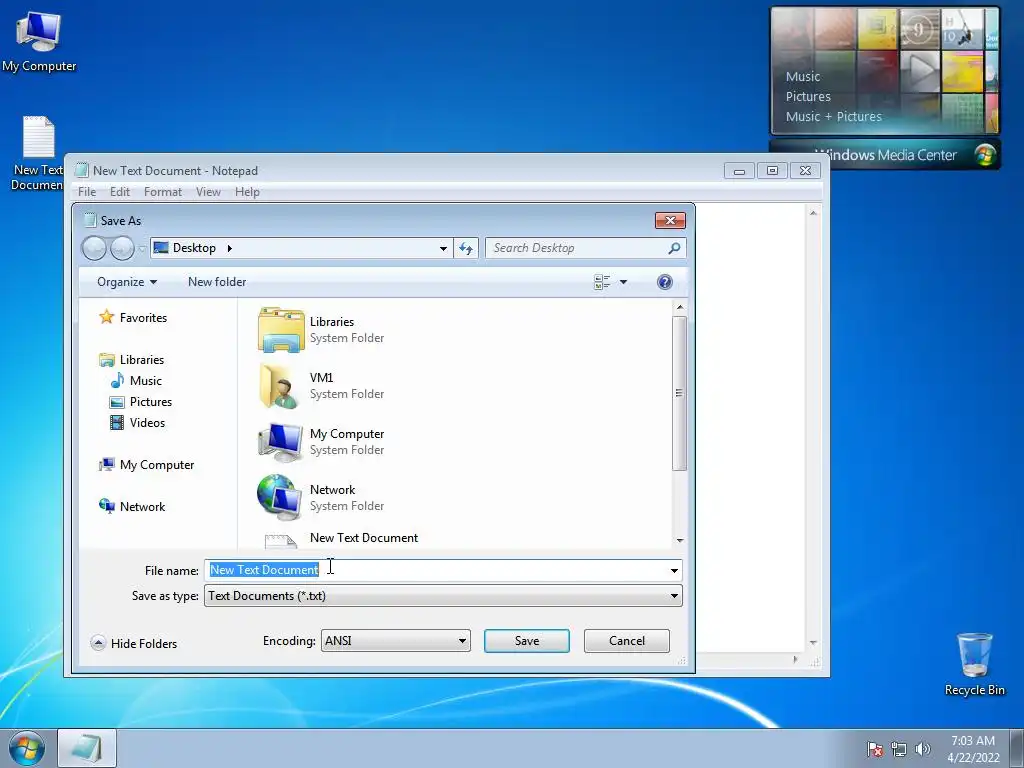The image size is (1024, 768).
Task: Click the Cancel button
Action: (x=626, y=641)
